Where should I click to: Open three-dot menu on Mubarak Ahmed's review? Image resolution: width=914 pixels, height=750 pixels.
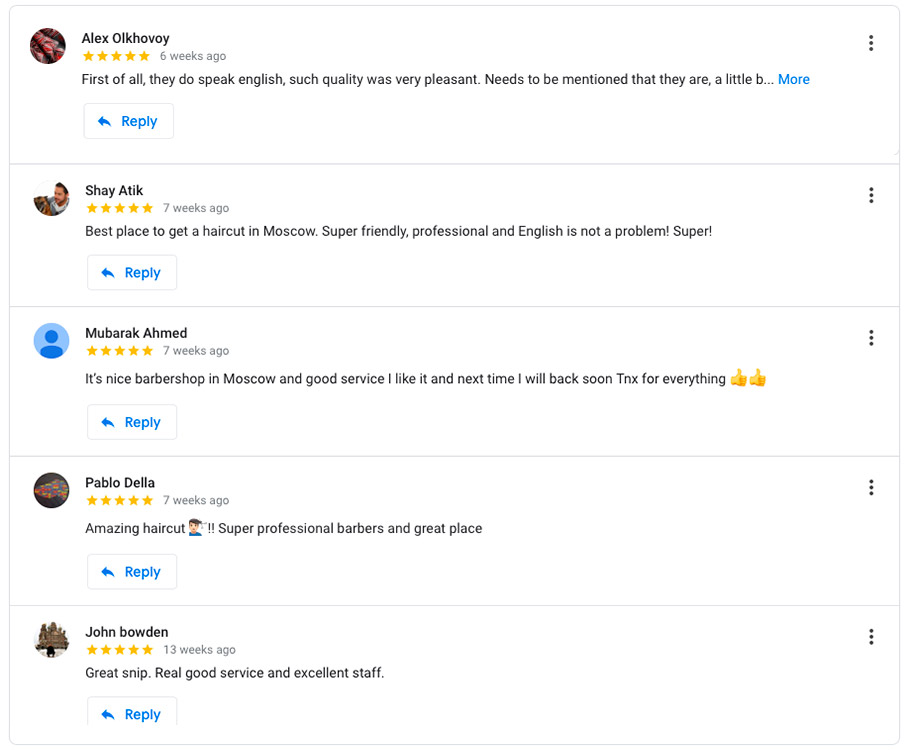(x=871, y=338)
